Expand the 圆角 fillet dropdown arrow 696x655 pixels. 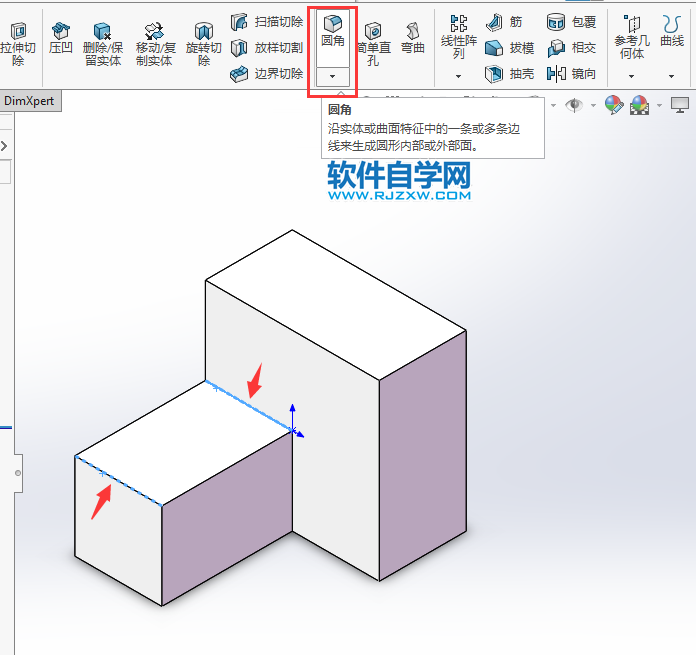coord(332,77)
